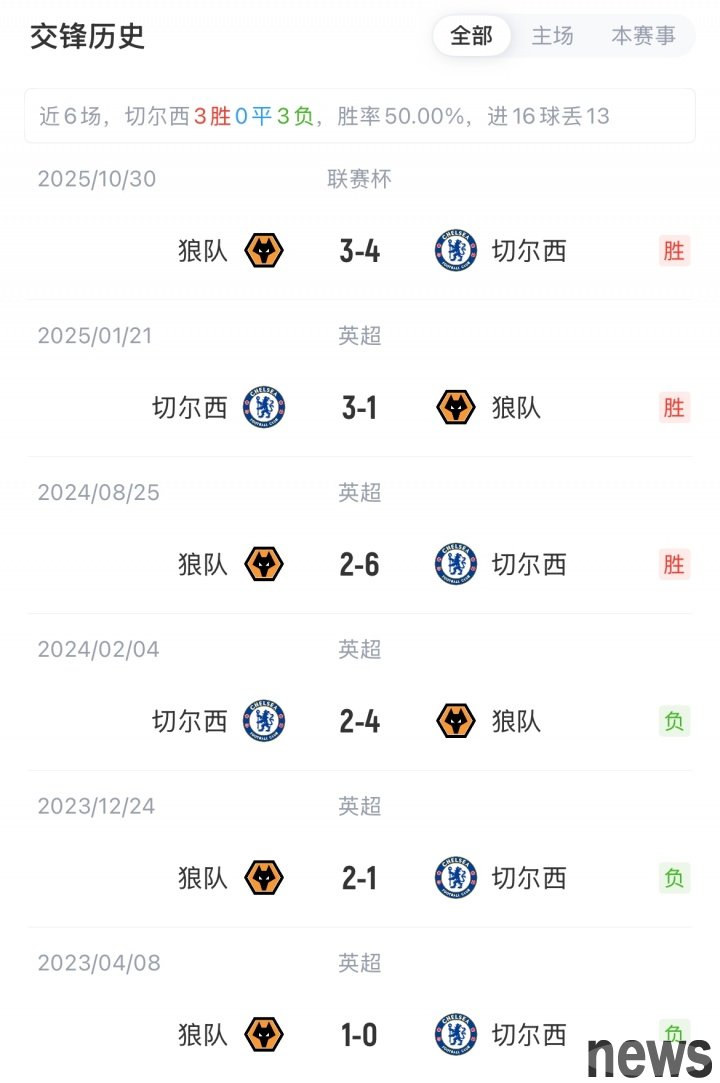This screenshot has height=1083, width=720.
Task: Open the 2-6 score match details
Action: tap(359, 564)
